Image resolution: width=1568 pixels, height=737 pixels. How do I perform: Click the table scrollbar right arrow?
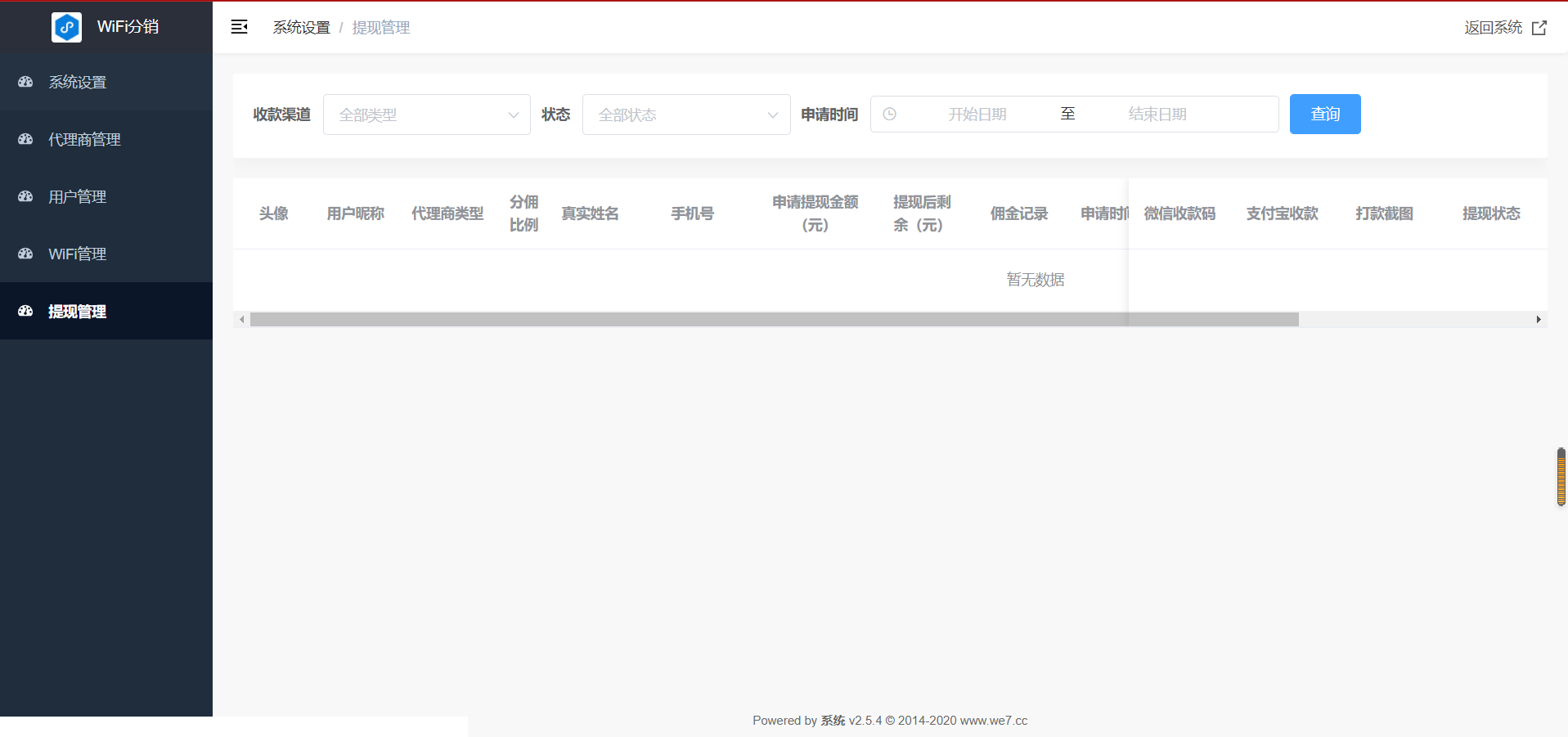tap(1539, 320)
